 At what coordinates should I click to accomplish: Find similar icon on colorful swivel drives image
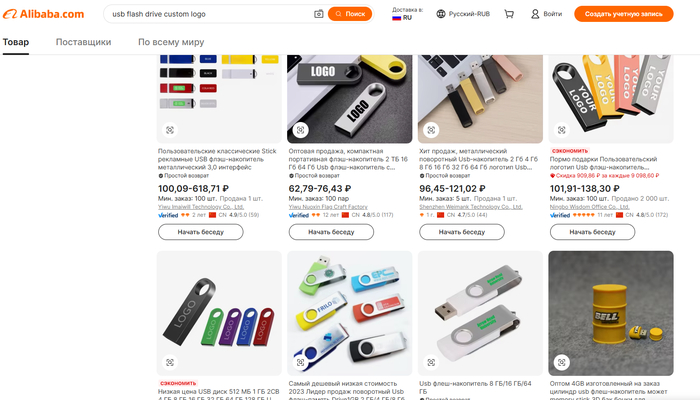300,362
